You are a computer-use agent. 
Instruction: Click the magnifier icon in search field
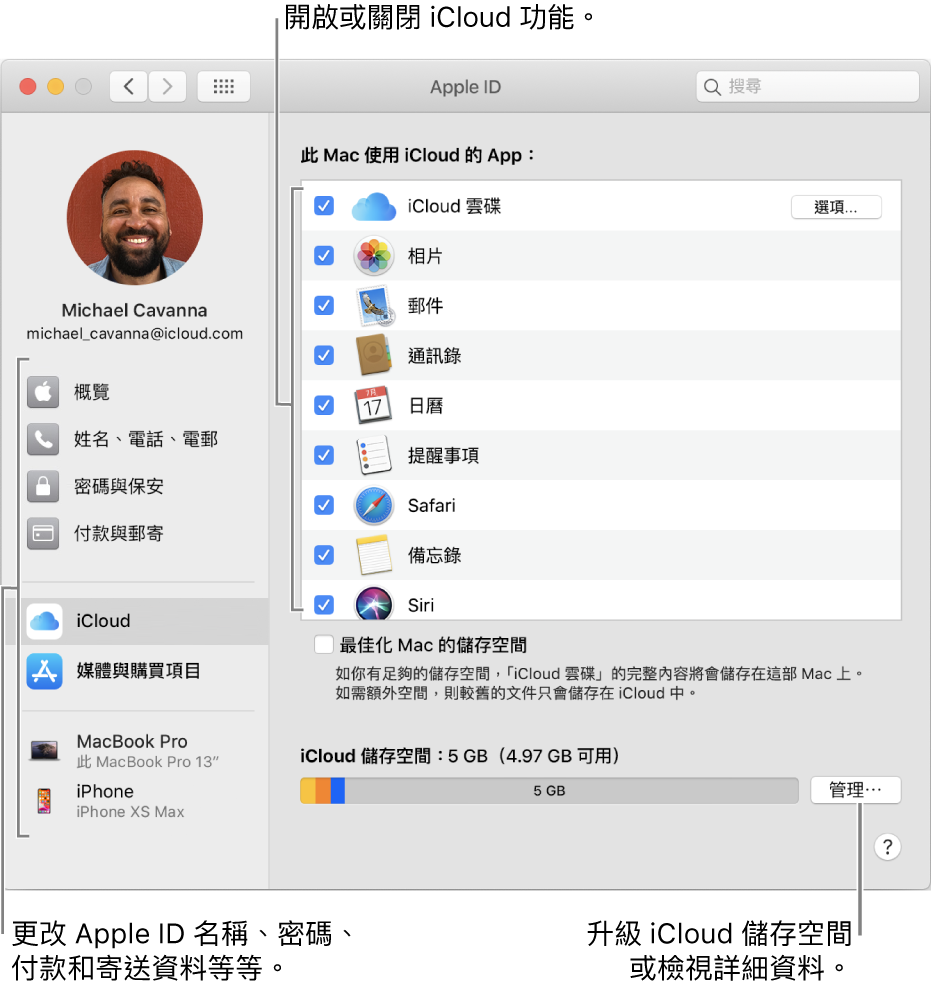click(x=712, y=86)
